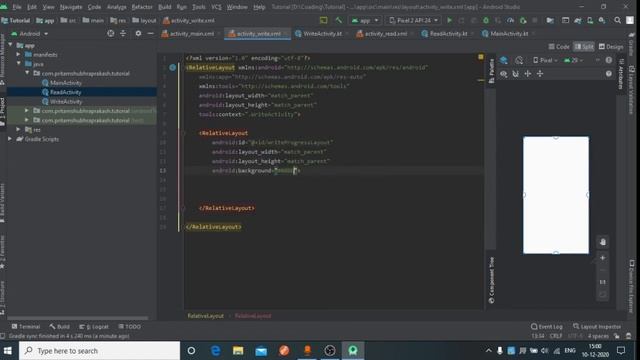This screenshot has width=640, height=360.
Task: Open the Pixel device dropdown in preview
Action: coord(545,60)
